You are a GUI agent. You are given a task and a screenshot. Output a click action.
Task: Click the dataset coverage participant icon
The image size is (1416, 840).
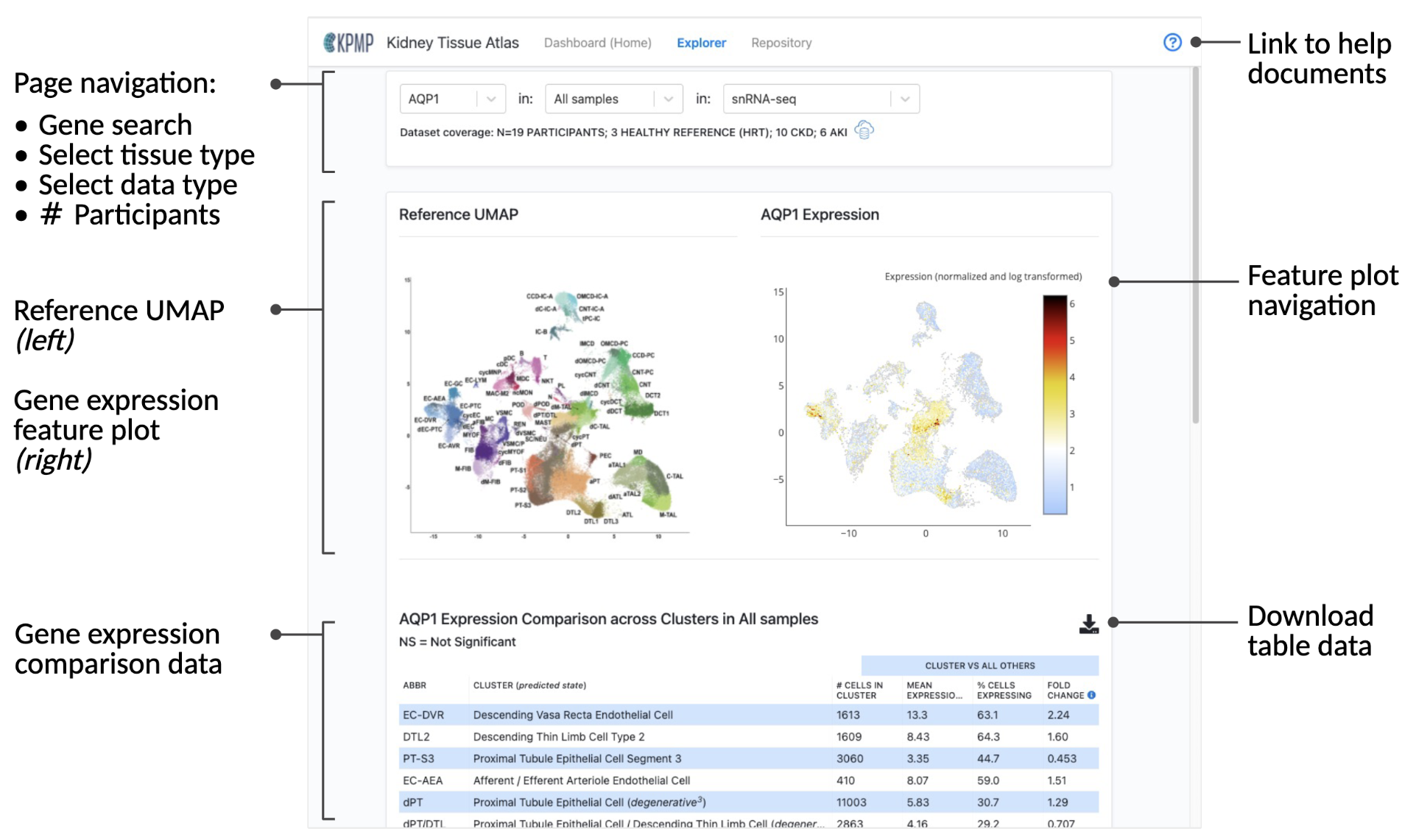coord(864,131)
